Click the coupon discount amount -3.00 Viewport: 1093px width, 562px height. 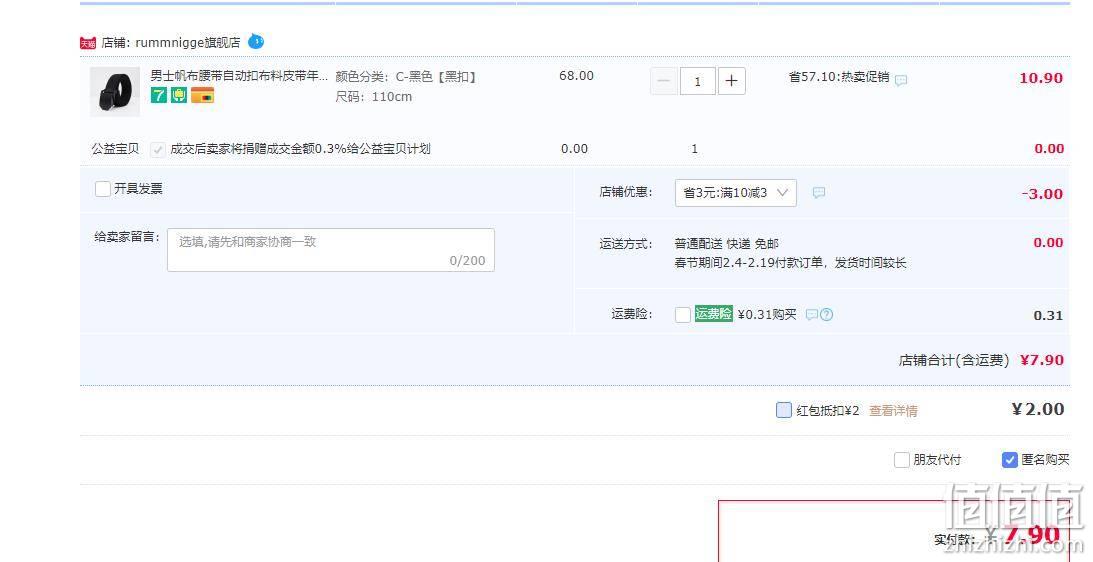point(1042,194)
